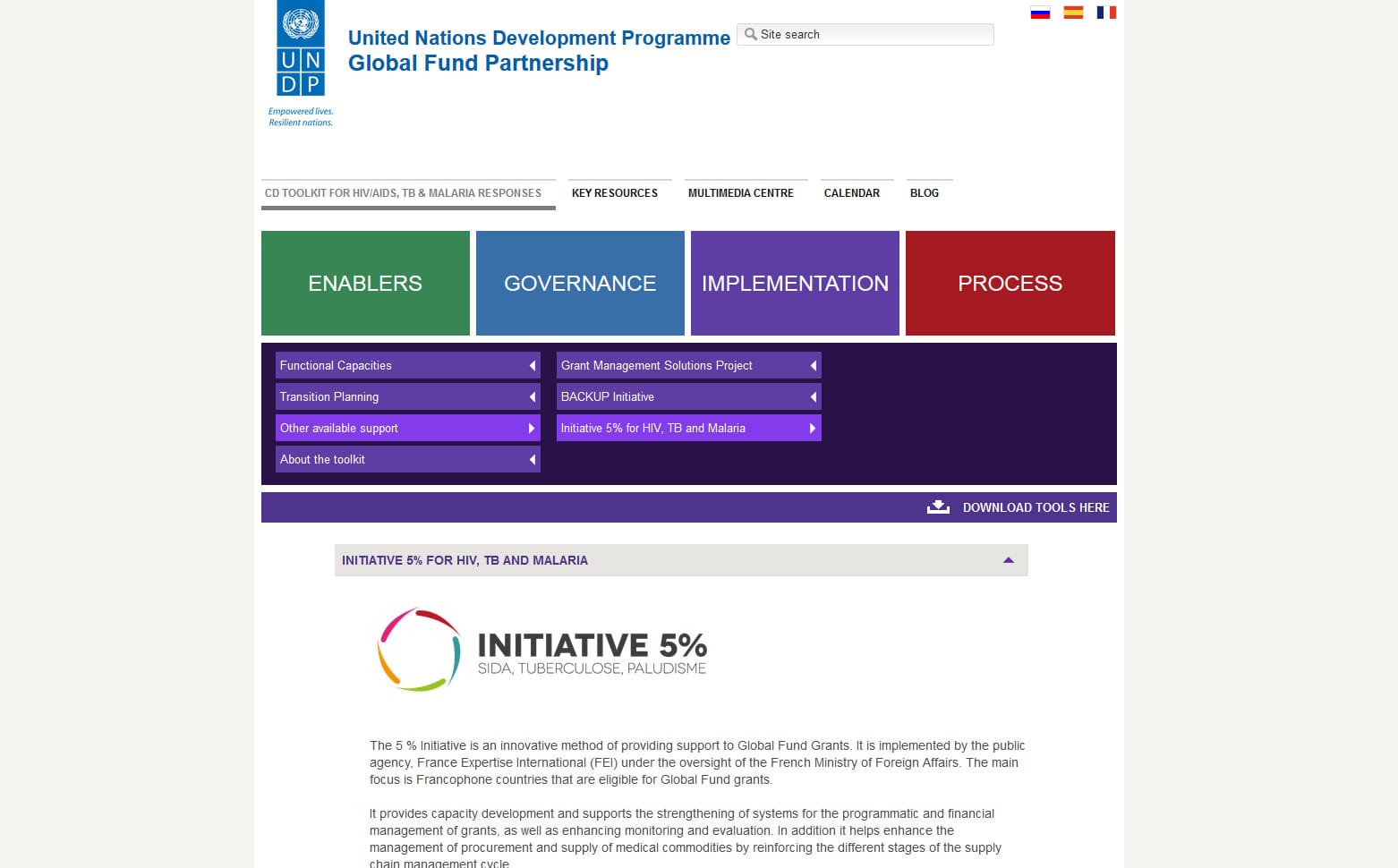Click the Initiative 5% logo image
The image size is (1398, 868).
point(541,650)
